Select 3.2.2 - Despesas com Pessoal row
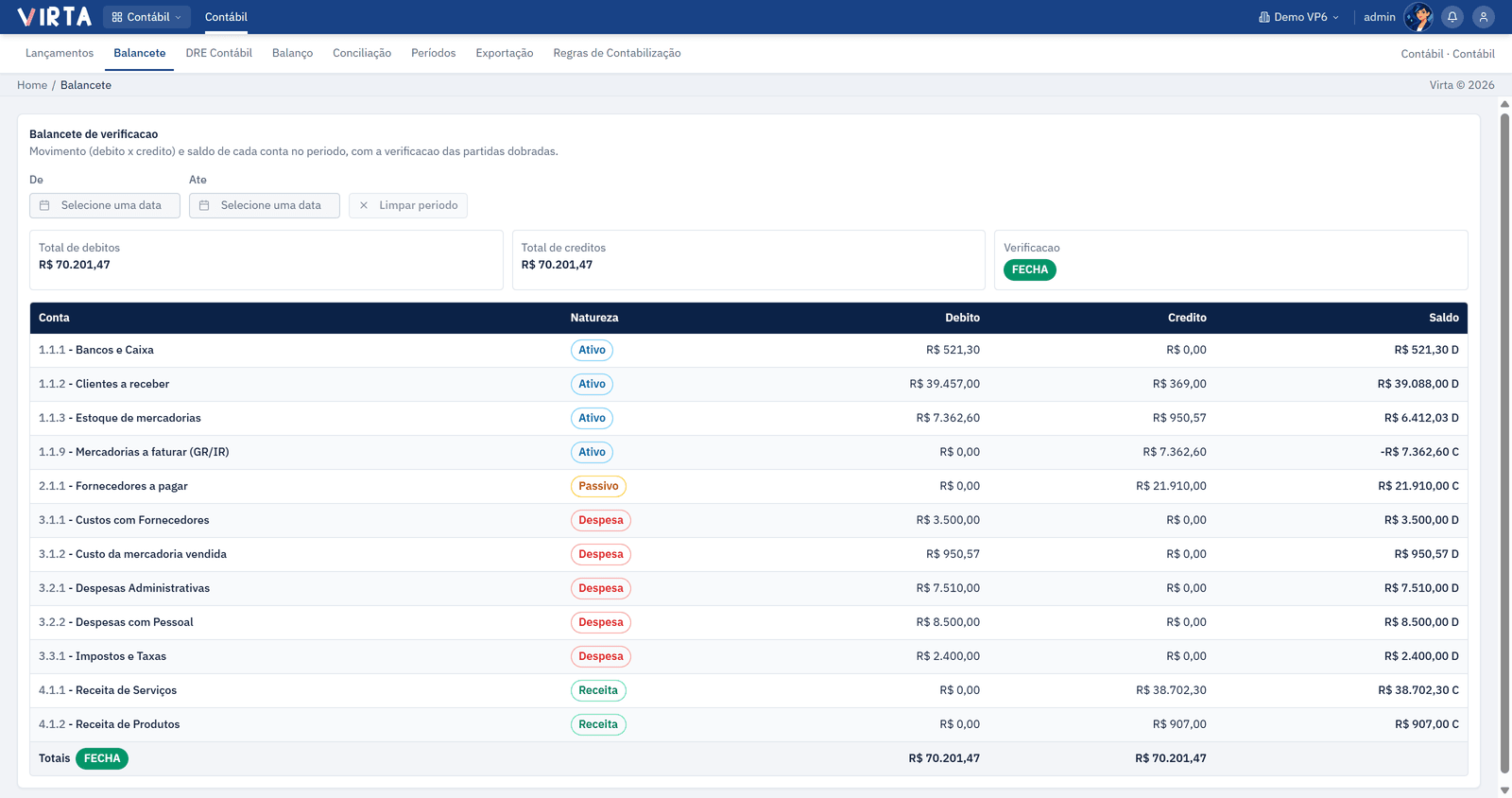The height and width of the screenshot is (798, 1512). [748, 622]
